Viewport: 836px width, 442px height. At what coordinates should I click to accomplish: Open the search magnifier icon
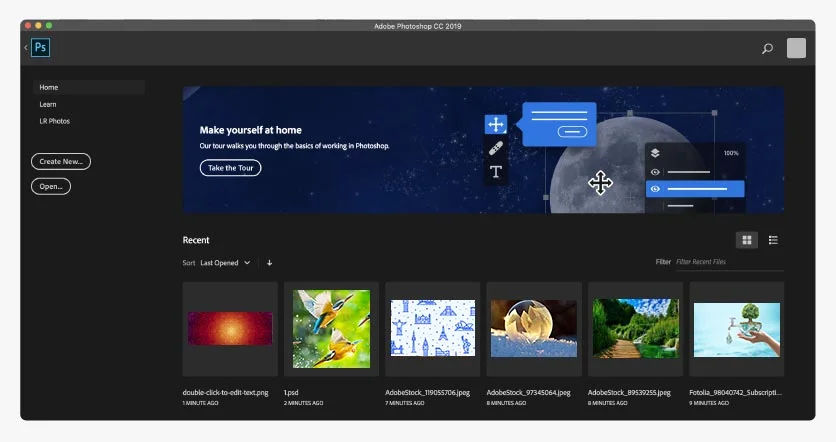(x=767, y=49)
